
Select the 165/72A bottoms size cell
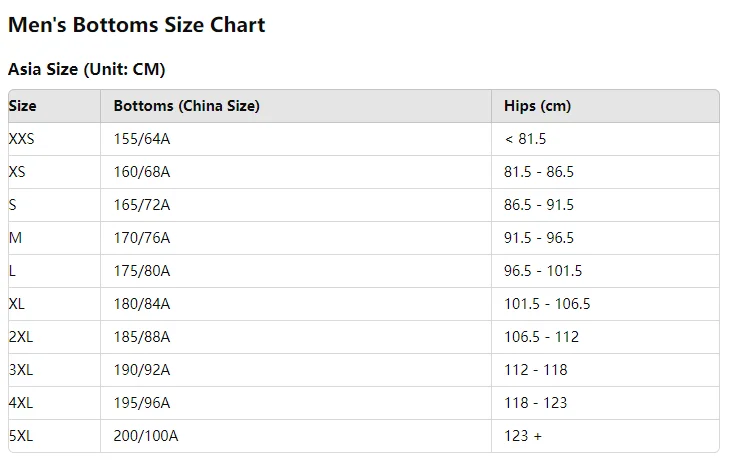(142, 205)
